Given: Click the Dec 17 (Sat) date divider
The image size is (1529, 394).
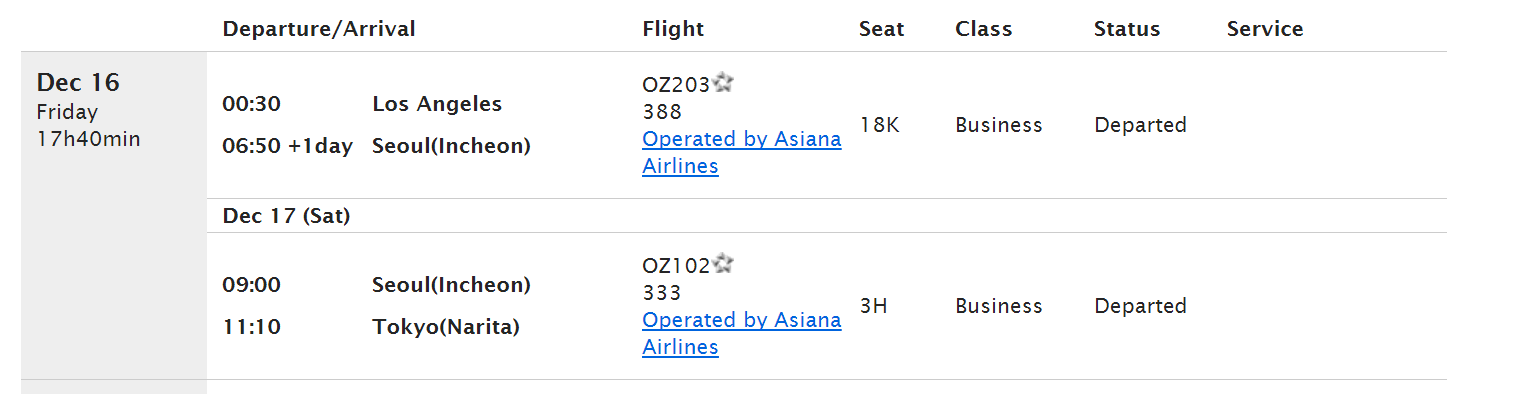Looking at the screenshot, I should 286,216.
